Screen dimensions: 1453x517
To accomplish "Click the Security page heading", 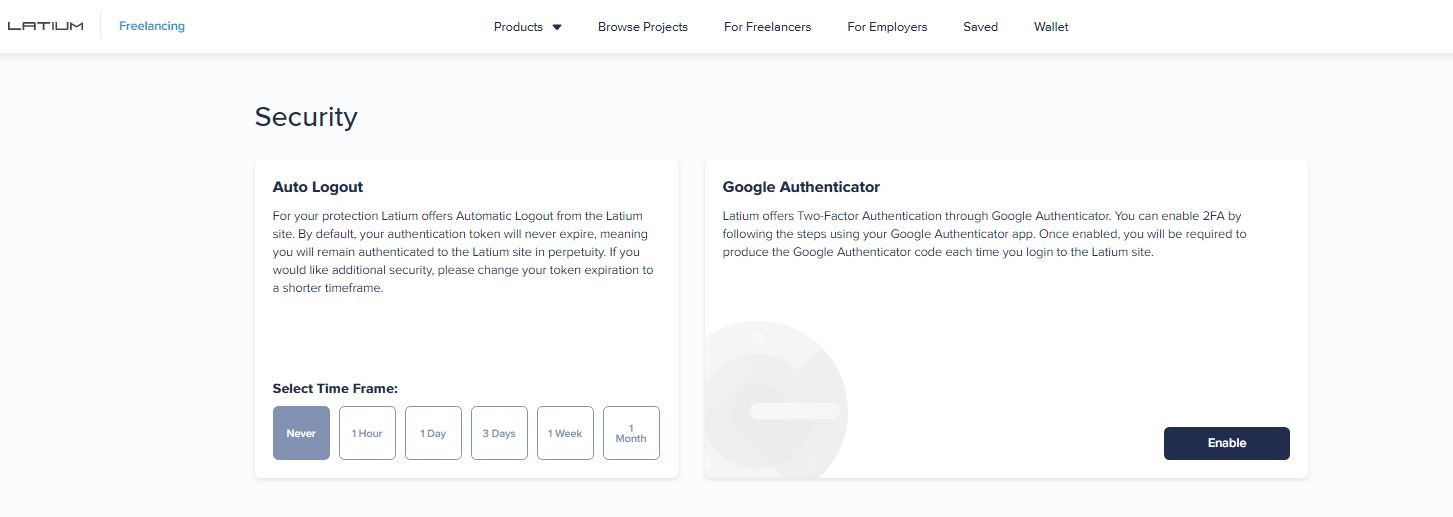I will coord(306,117).
